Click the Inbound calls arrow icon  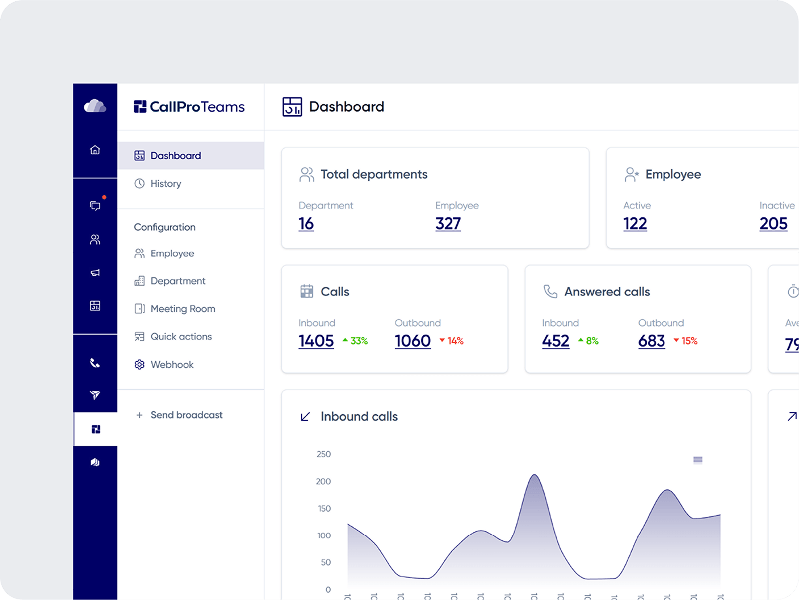pos(305,417)
